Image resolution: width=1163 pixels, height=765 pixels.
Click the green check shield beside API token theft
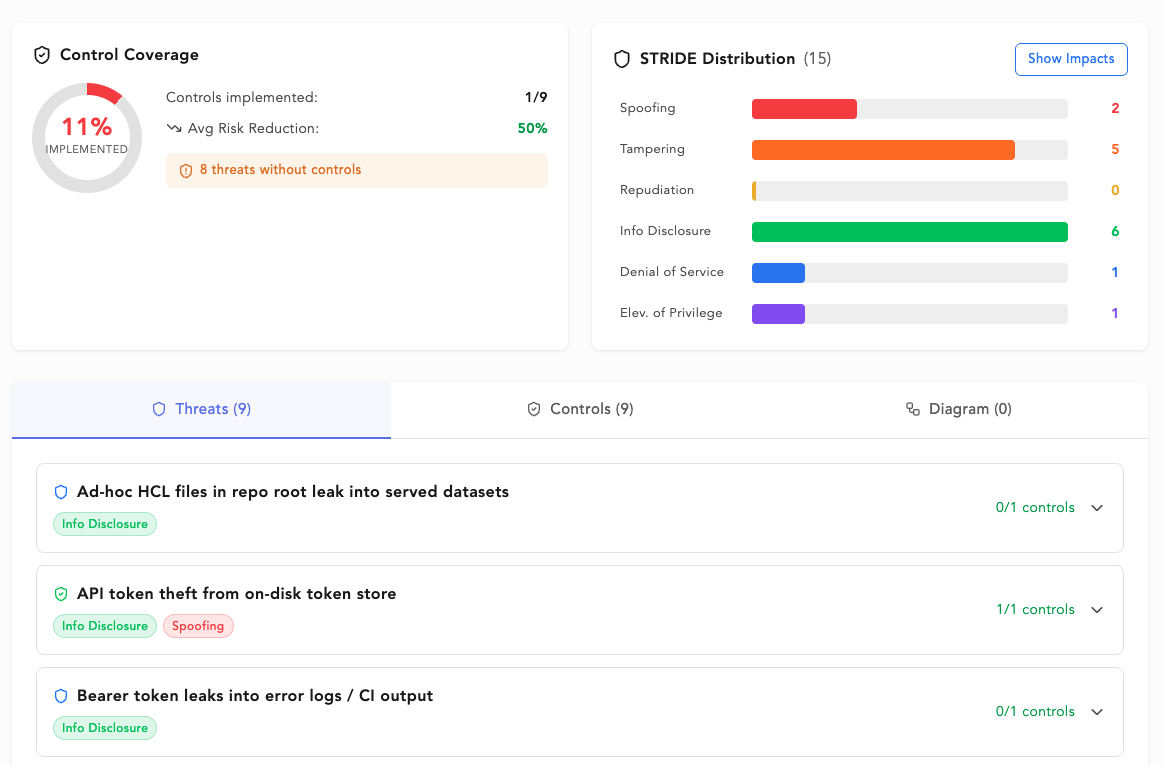62,594
